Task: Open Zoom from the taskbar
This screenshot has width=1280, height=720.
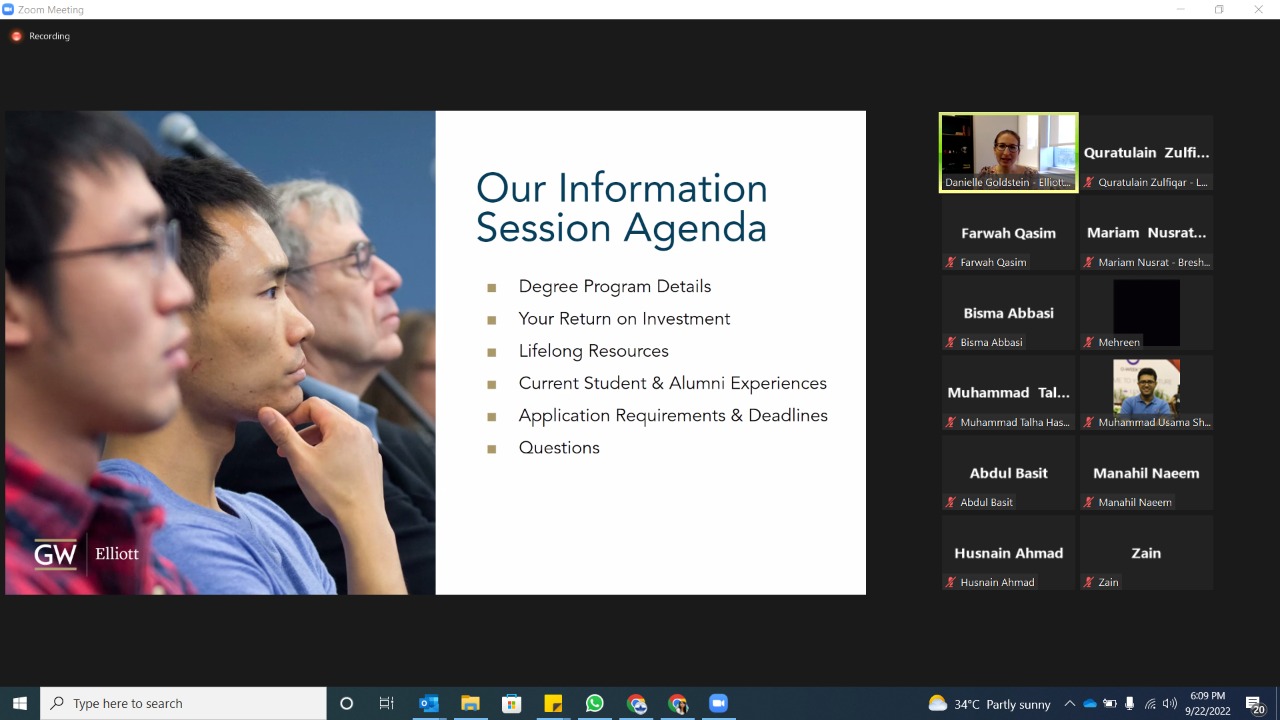Action: [x=718, y=703]
